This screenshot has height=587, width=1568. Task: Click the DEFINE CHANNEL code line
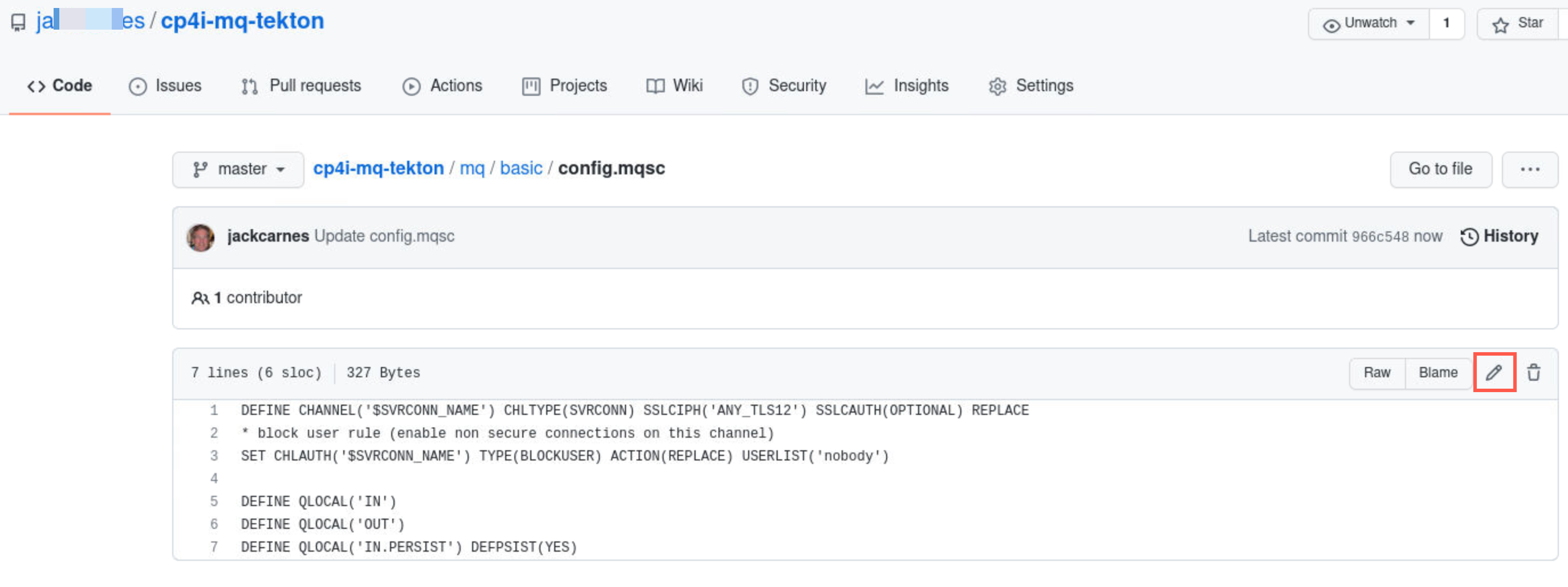(x=634, y=410)
